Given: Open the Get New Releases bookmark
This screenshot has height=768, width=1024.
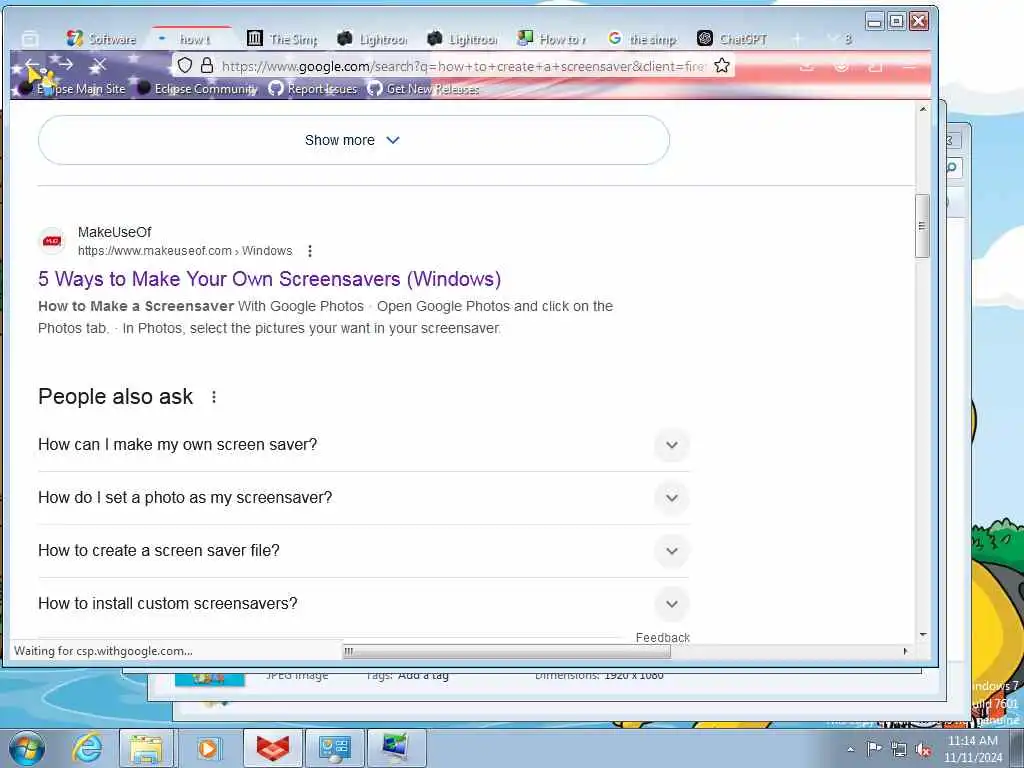Looking at the screenshot, I should click(423, 89).
